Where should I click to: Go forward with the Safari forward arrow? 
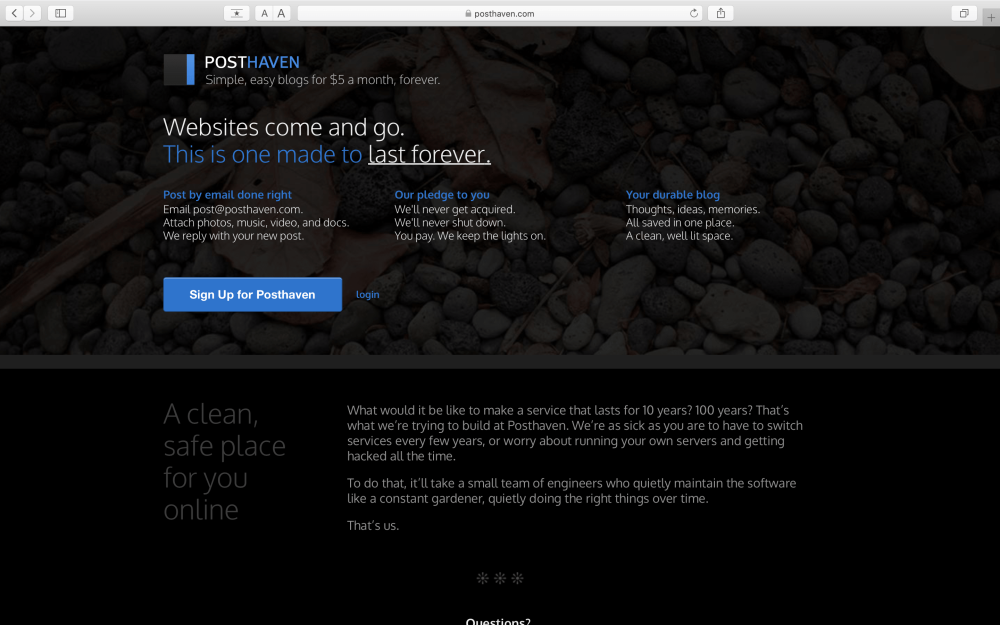(x=33, y=13)
